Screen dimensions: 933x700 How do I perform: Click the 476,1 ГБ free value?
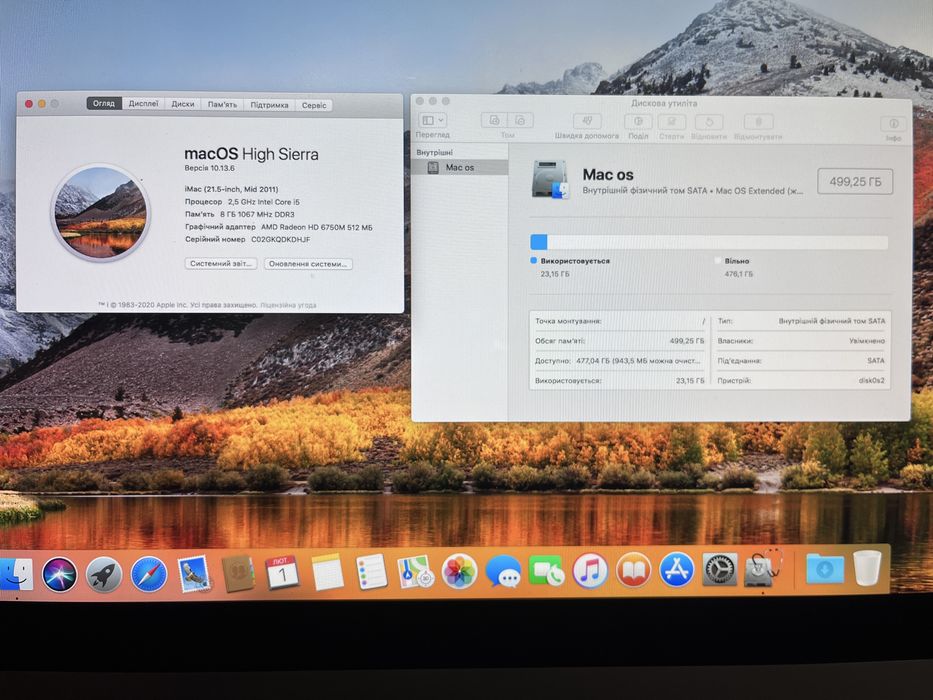point(738,274)
